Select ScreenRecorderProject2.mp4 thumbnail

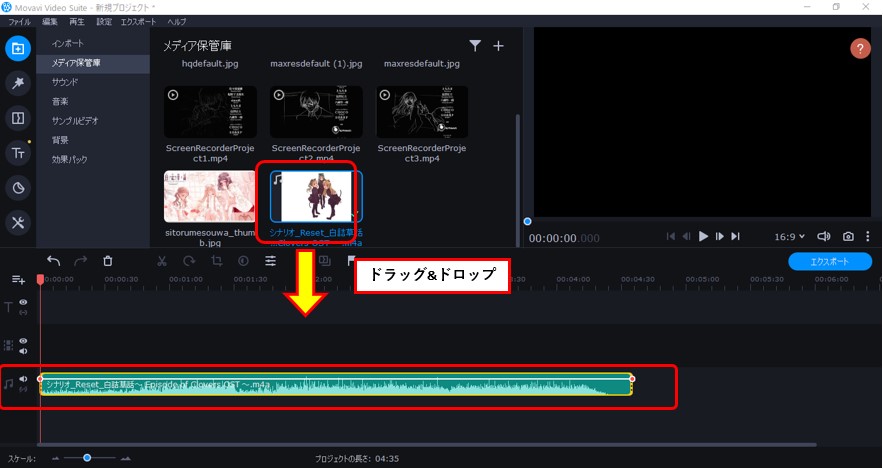tap(316, 112)
